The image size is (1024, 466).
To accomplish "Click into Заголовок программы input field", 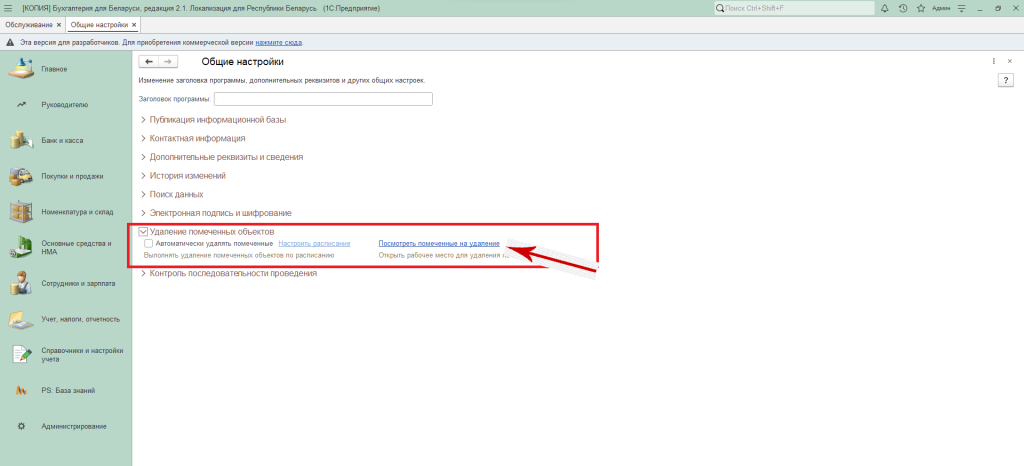I will click(x=322, y=99).
